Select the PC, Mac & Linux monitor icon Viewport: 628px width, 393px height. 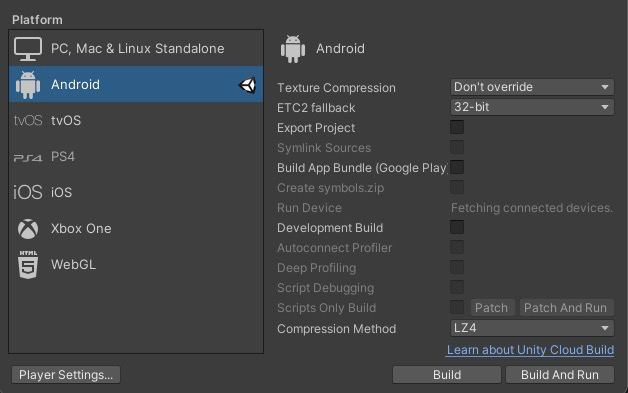click(x=28, y=49)
